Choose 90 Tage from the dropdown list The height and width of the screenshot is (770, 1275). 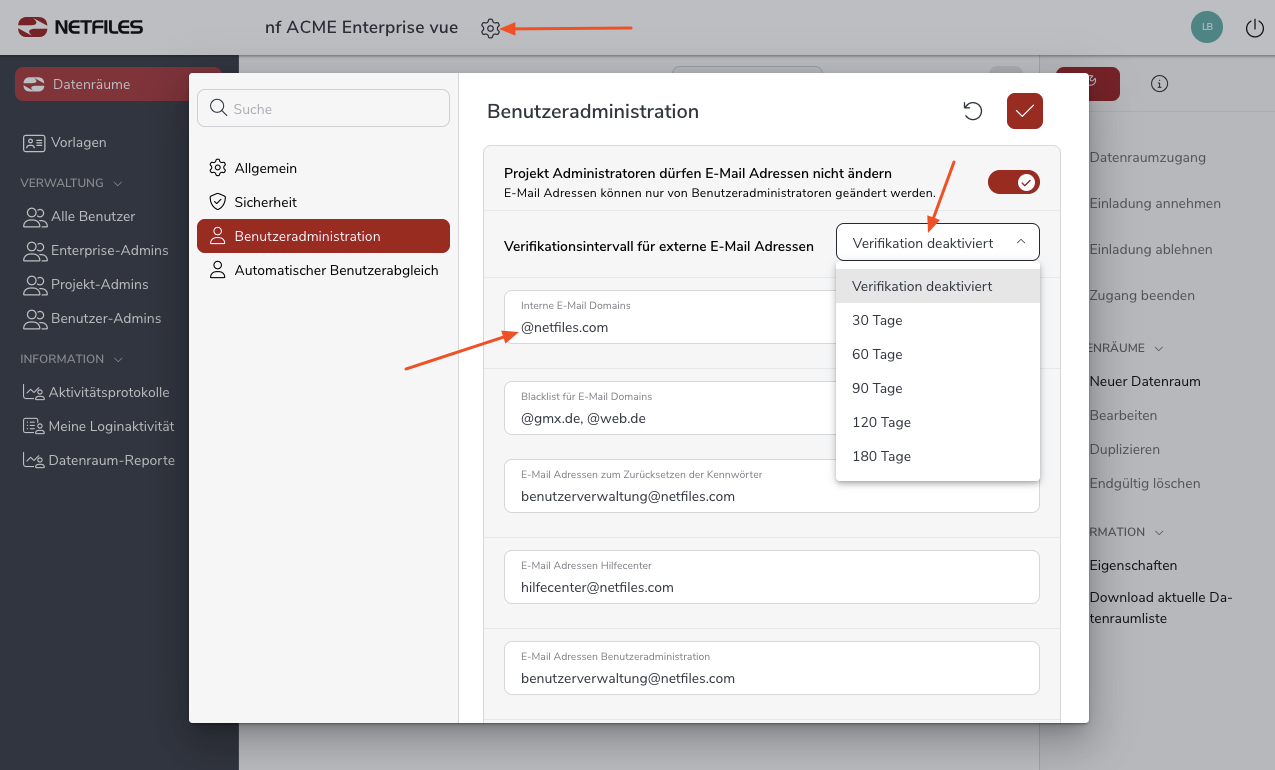pos(877,388)
